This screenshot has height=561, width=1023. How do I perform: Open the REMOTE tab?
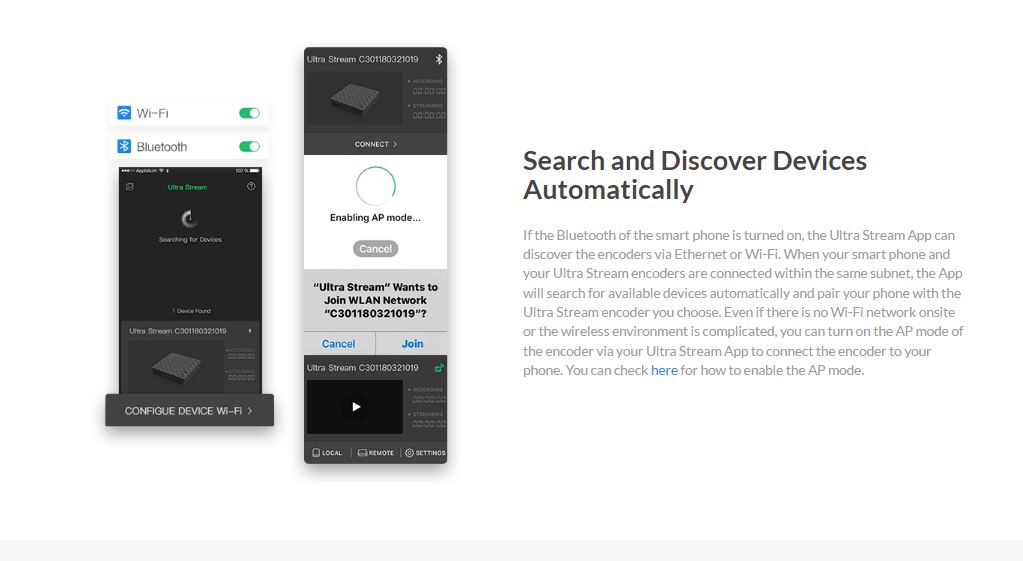click(x=376, y=453)
